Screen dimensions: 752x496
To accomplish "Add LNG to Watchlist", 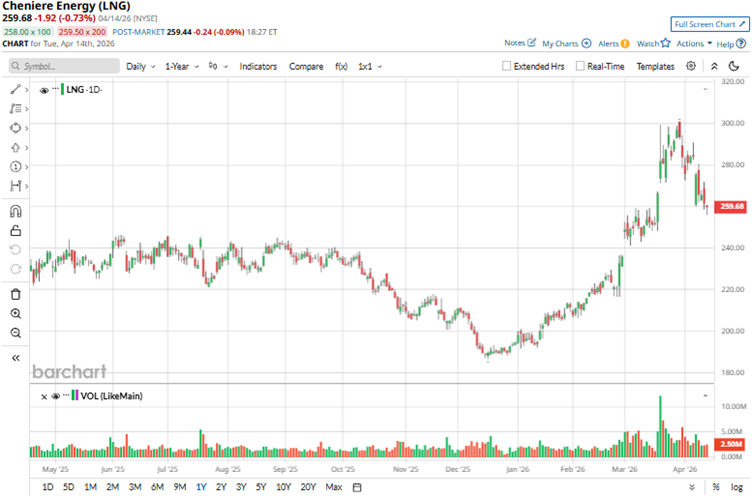I will click(x=653, y=43).
